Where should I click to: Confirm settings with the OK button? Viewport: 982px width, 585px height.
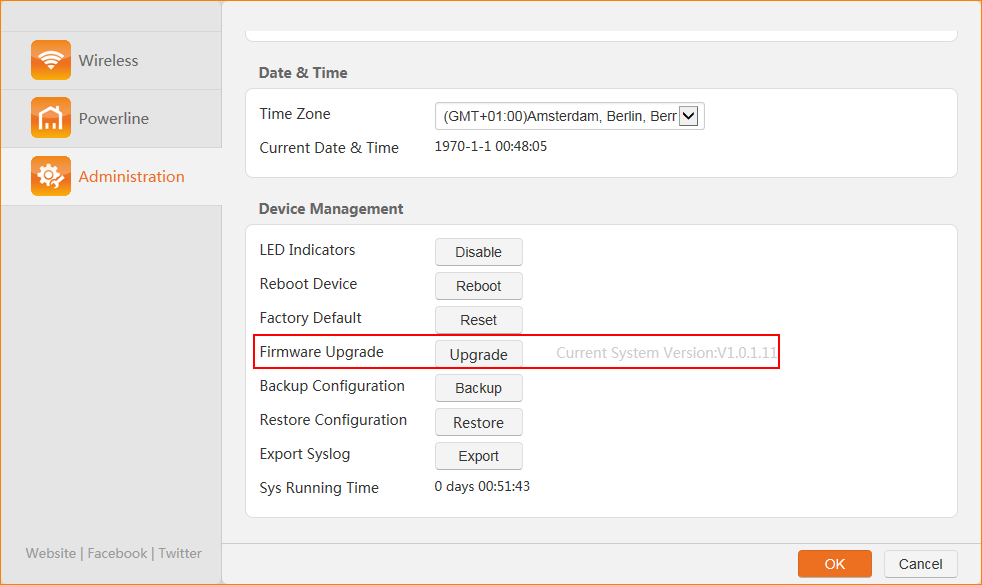834,564
